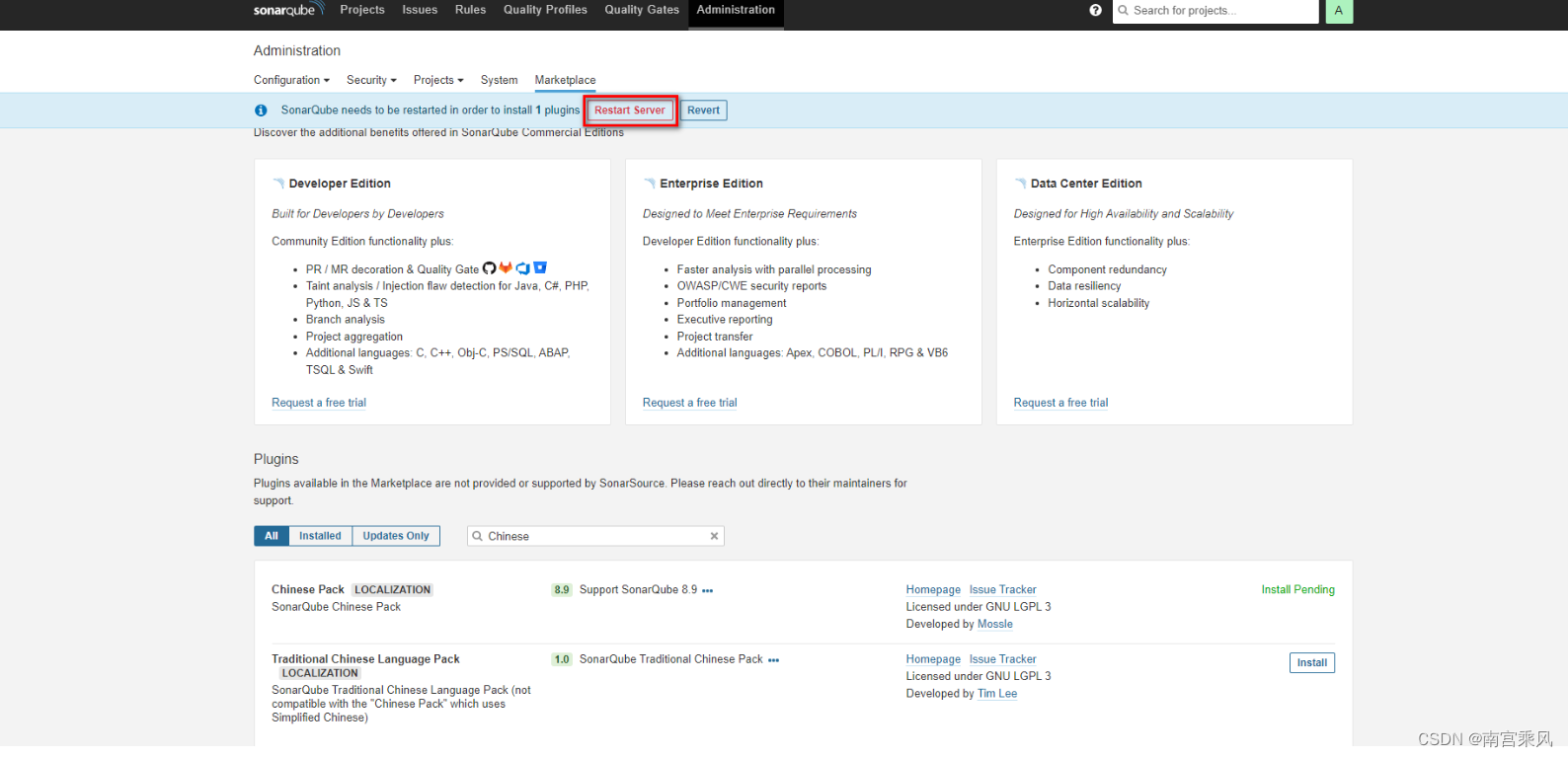
Task: Click the Plugins section heading
Action: (275, 459)
